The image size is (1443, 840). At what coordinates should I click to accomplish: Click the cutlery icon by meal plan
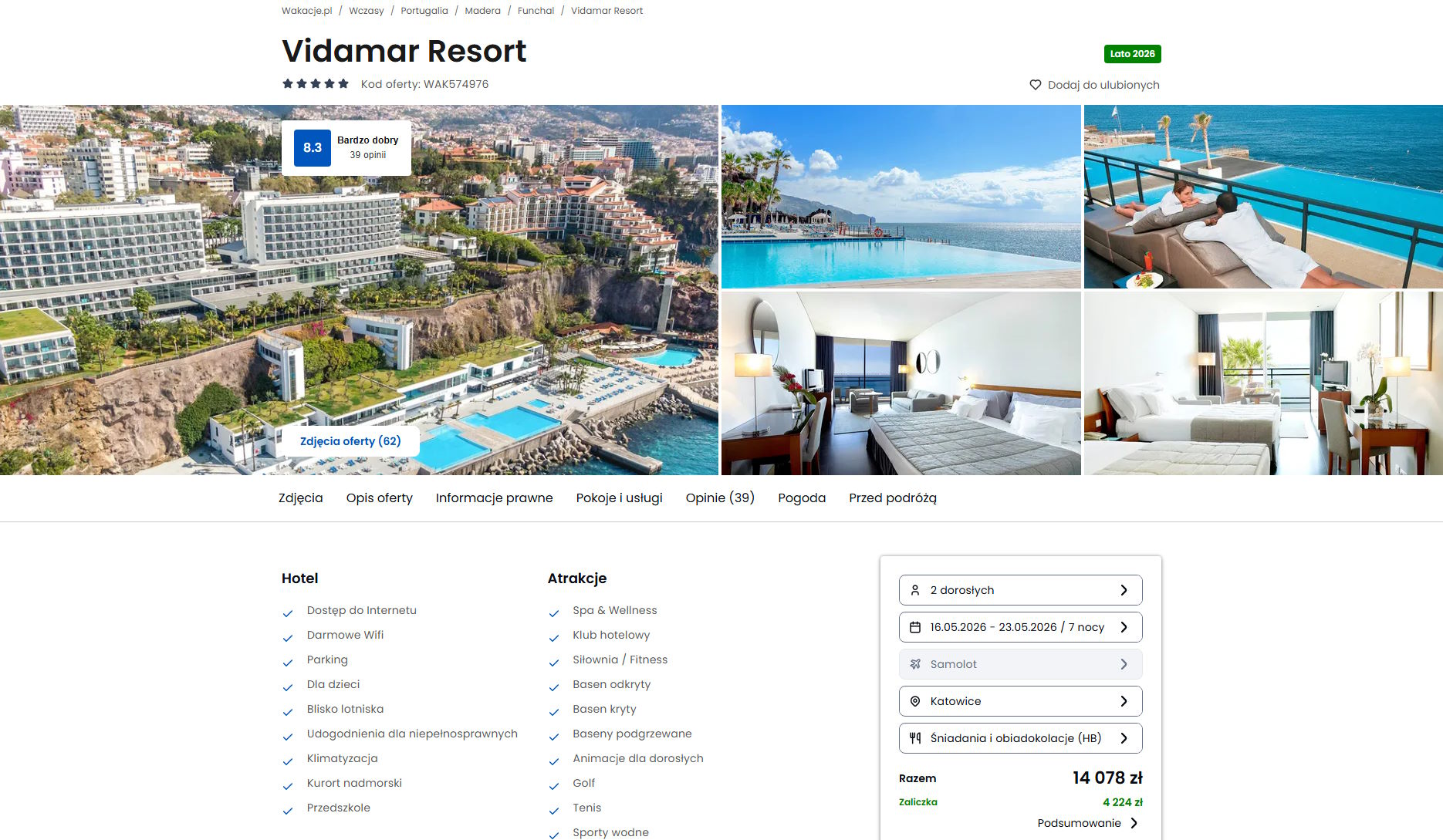click(x=915, y=738)
